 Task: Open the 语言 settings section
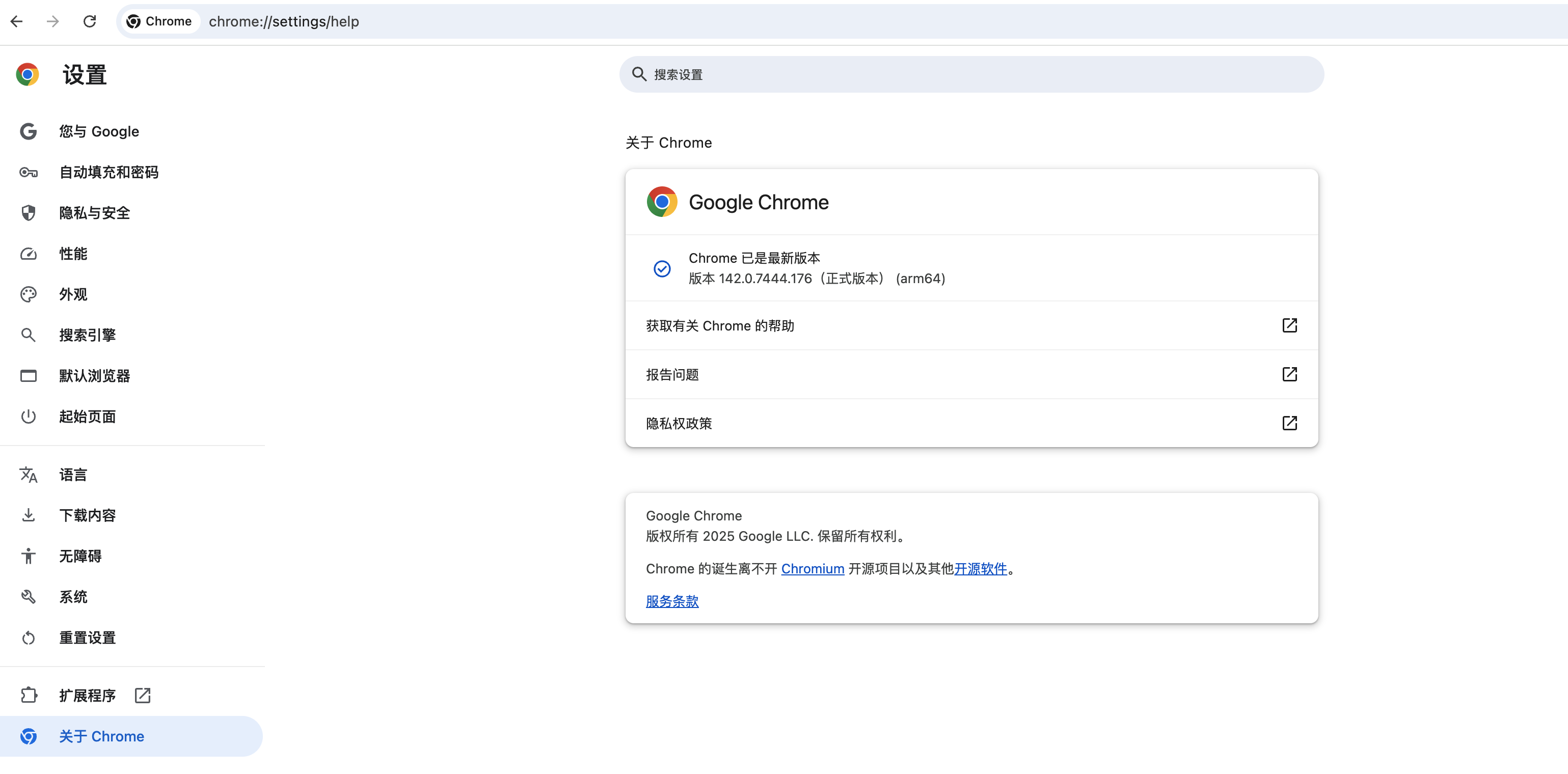point(73,475)
